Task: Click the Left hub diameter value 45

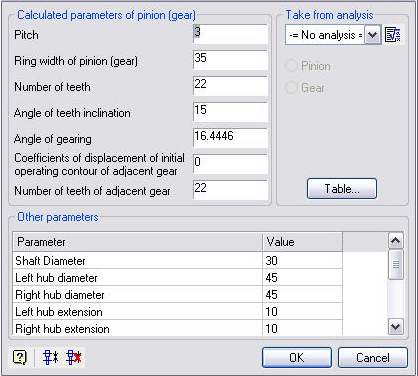Action: [x=302, y=277]
